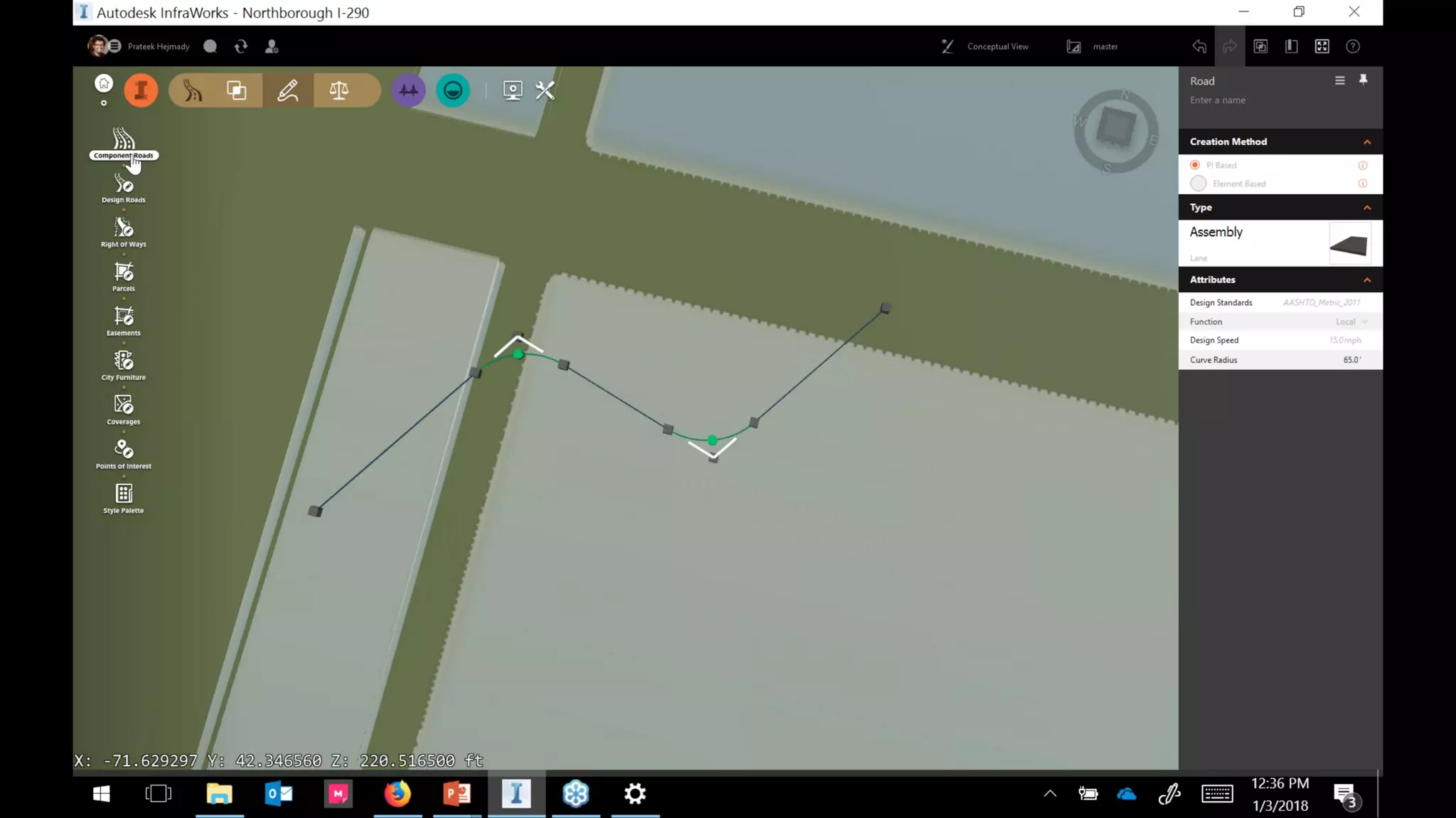This screenshot has height=818, width=1456.
Task: Open the presentation monitor icon
Action: tap(513, 90)
